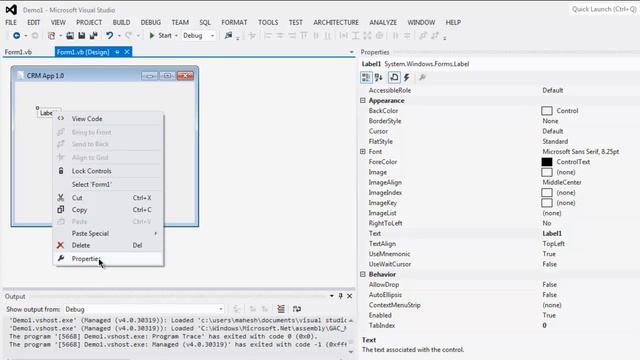The width and height of the screenshot is (640, 360).
Task: Click the Events lightning bolt icon
Action: [x=407, y=77]
